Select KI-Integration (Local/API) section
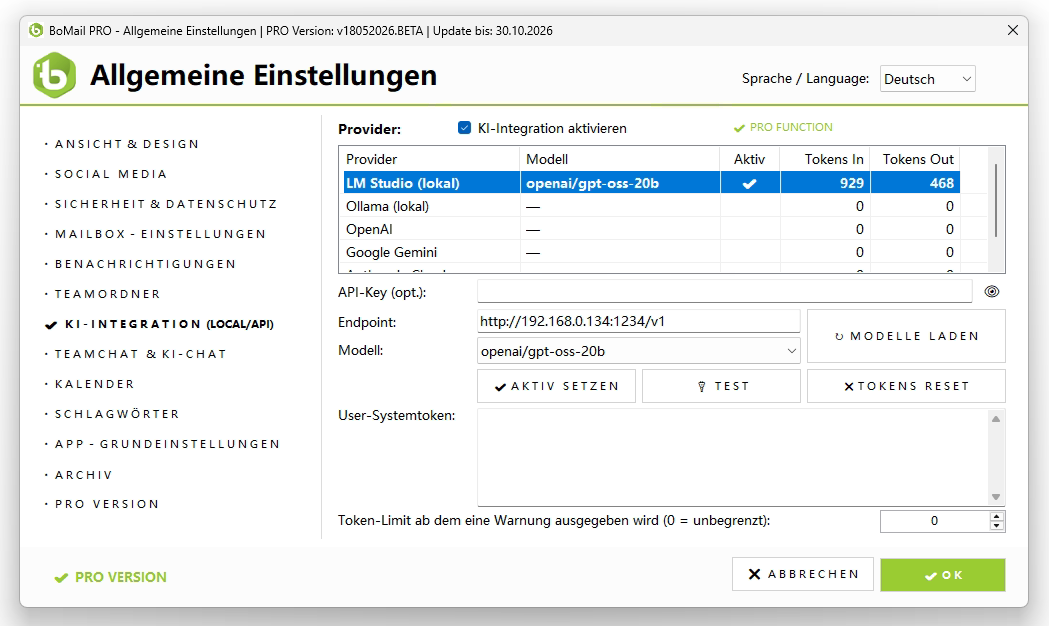This screenshot has width=1049, height=626. (x=159, y=324)
